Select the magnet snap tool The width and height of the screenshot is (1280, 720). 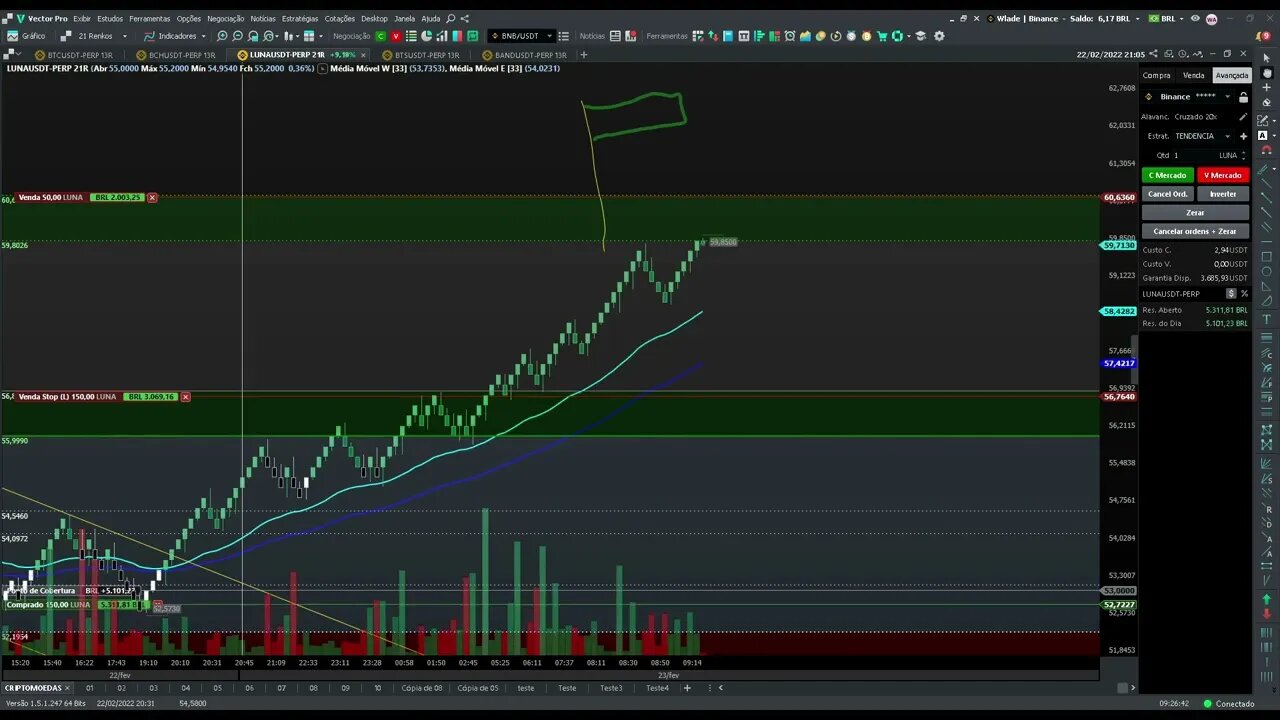[1266, 150]
